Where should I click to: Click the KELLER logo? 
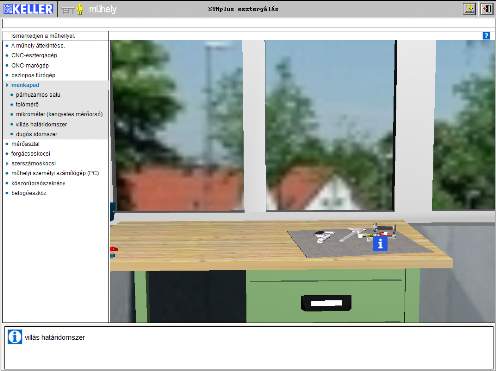pos(28,9)
